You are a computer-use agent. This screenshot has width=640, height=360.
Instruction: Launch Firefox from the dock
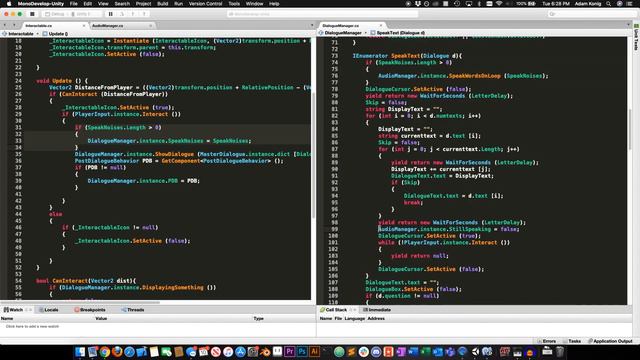117,351
